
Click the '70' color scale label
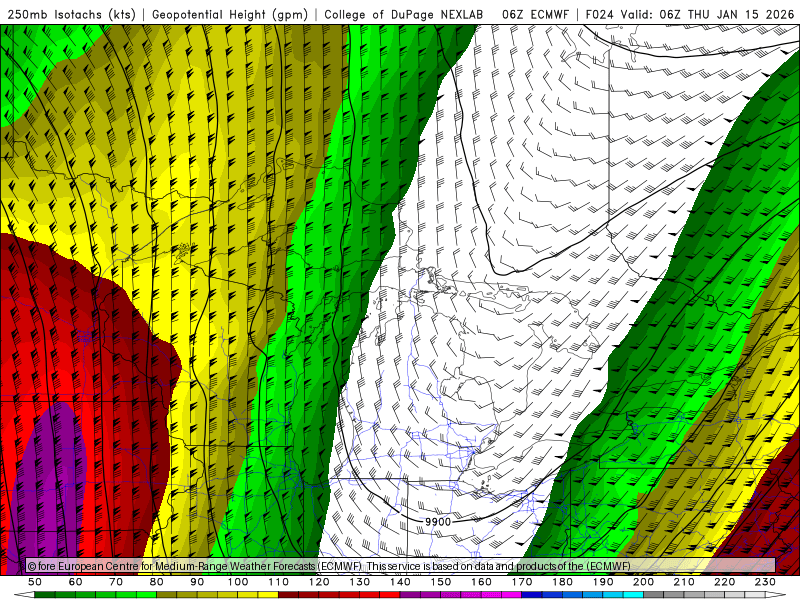(116, 582)
